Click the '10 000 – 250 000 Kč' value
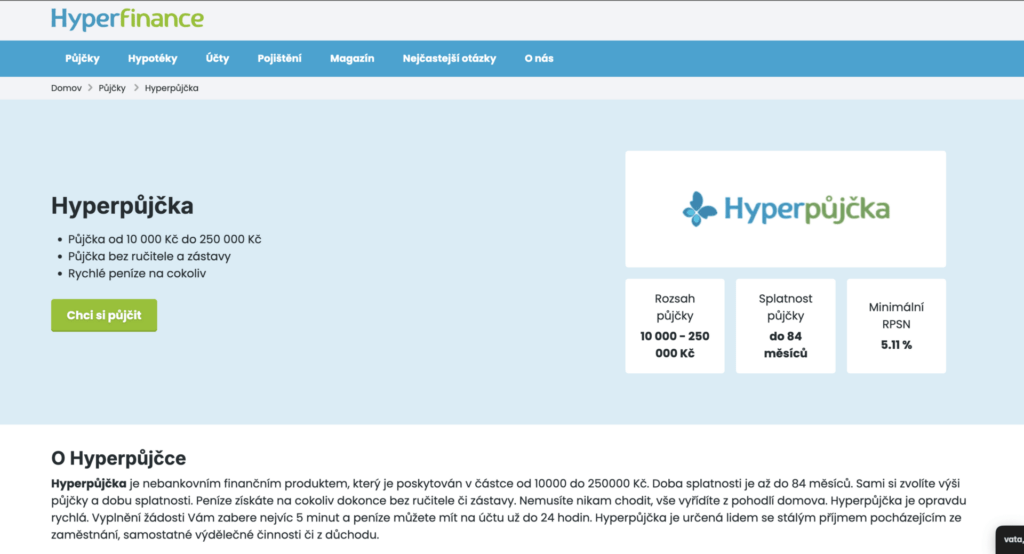 tap(675, 345)
